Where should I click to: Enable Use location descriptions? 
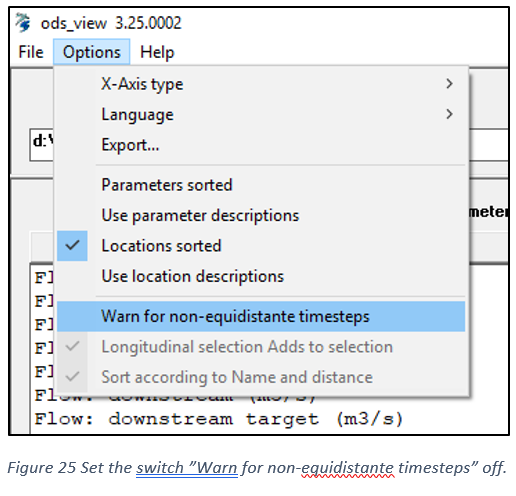click(x=261, y=276)
